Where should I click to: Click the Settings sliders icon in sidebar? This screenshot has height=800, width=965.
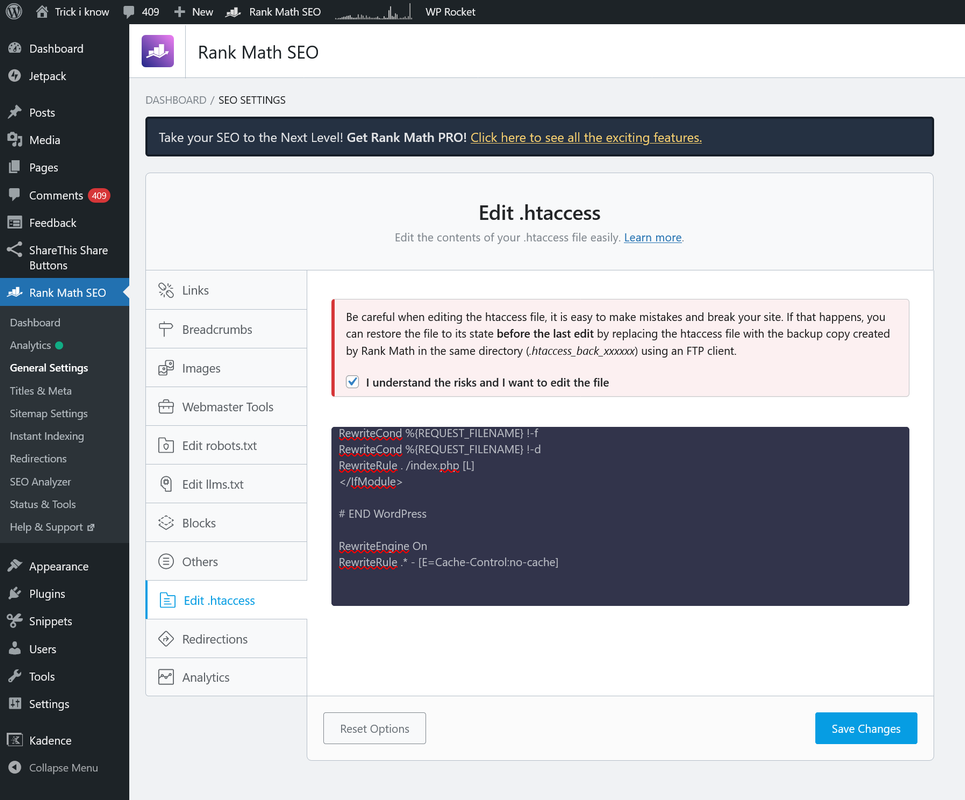[15, 703]
